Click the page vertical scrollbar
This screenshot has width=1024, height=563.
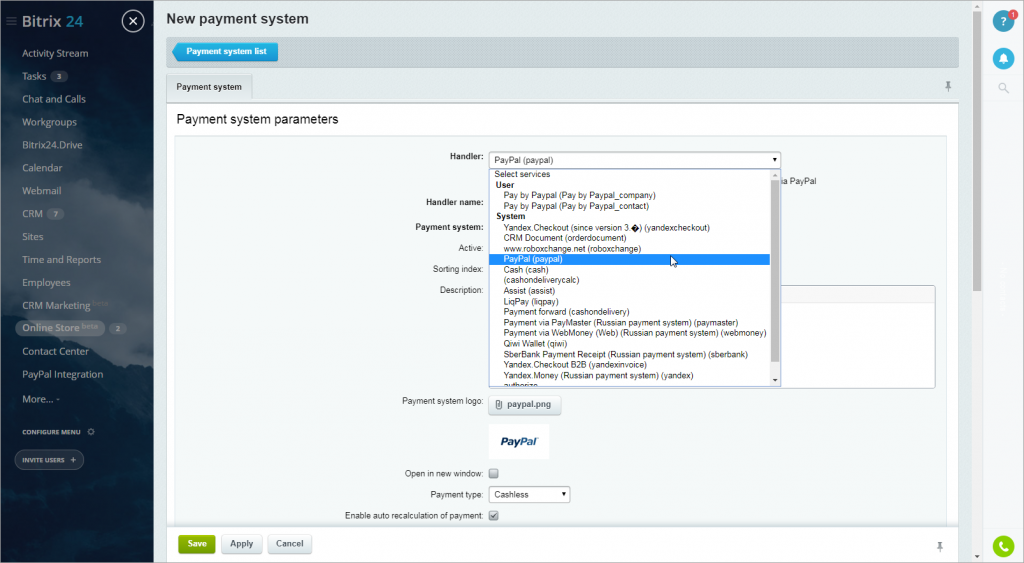tap(977, 150)
